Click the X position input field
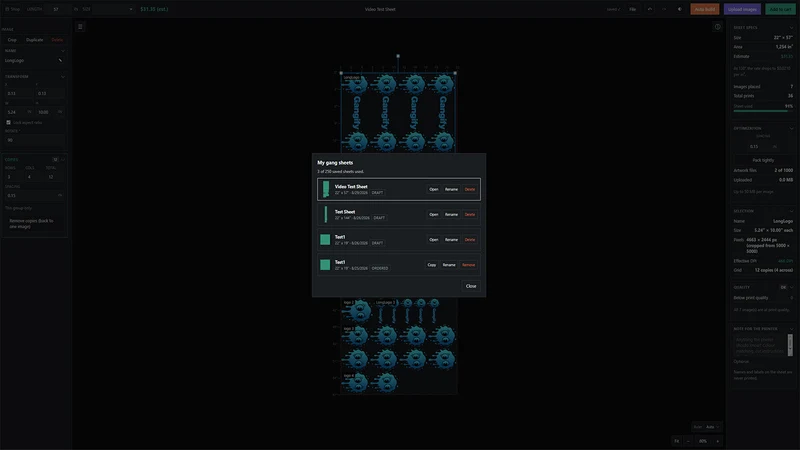800x450 pixels. tap(19, 93)
